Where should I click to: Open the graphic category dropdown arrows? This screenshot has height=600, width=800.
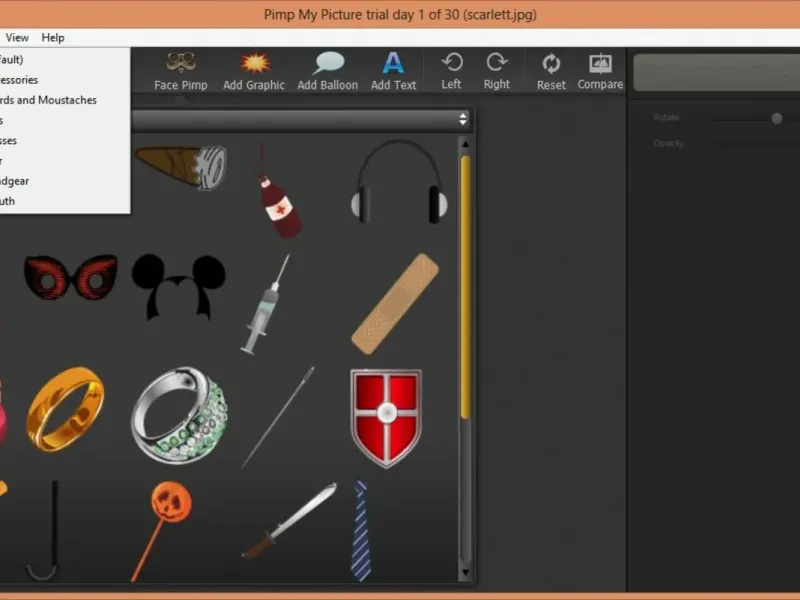click(463, 119)
